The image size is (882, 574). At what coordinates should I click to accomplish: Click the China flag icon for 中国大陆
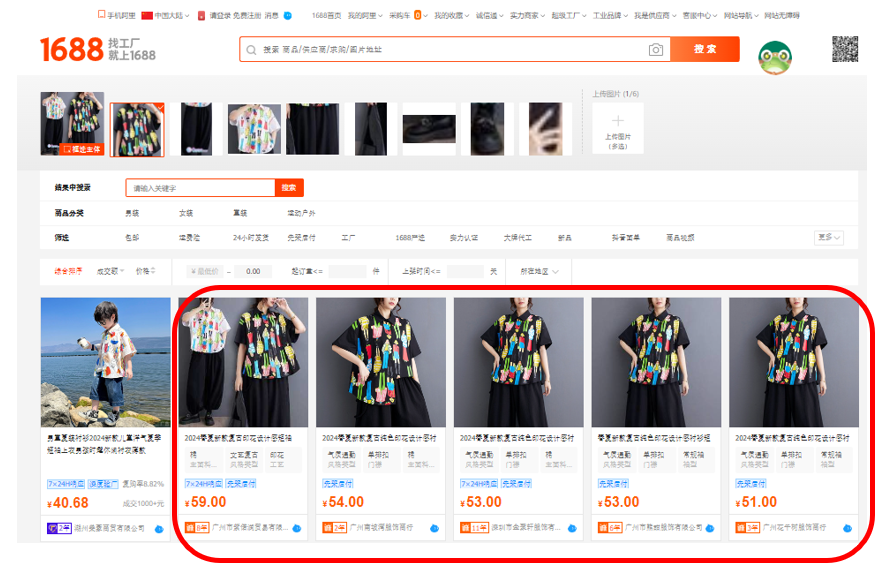tap(147, 15)
